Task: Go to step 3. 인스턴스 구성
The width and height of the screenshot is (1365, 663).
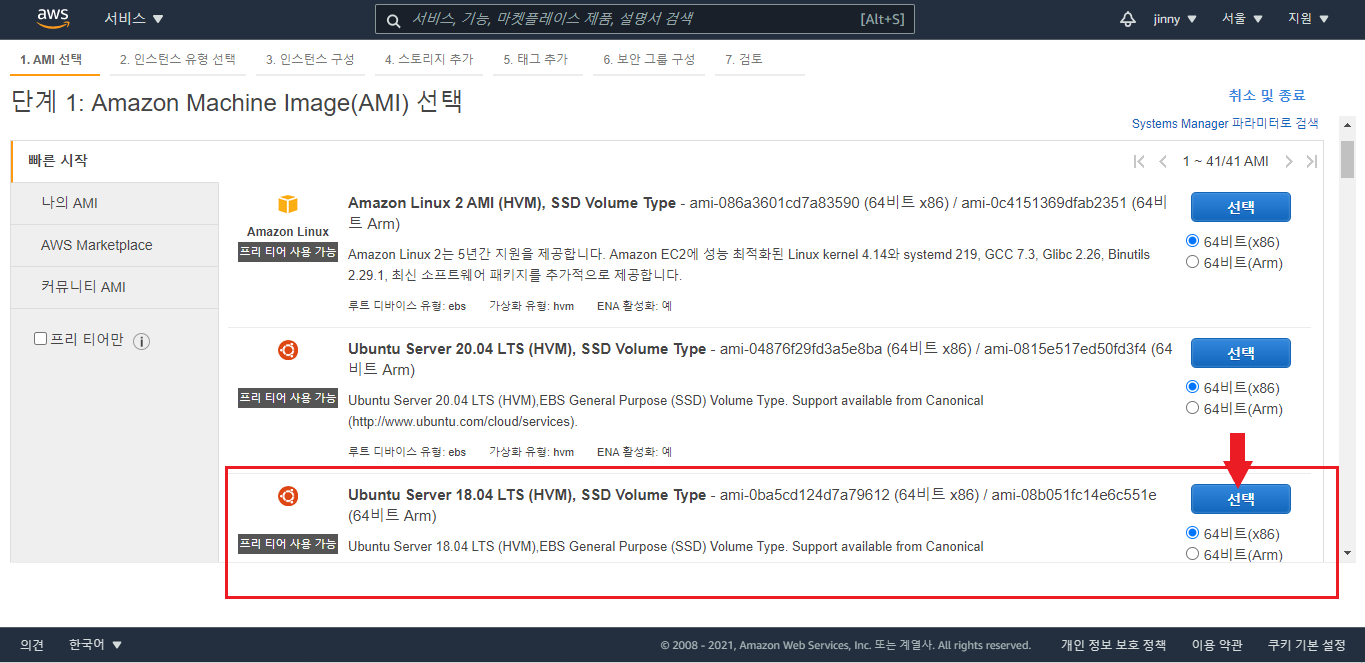Action: click(x=310, y=59)
